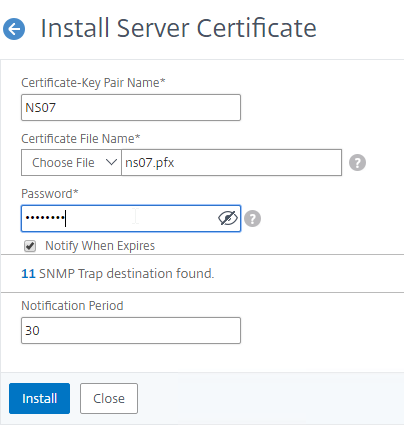Image resolution: width=404 pixels, height=425 pixels.
Task: Click the Notification Period label
Action: pos(72,306)
